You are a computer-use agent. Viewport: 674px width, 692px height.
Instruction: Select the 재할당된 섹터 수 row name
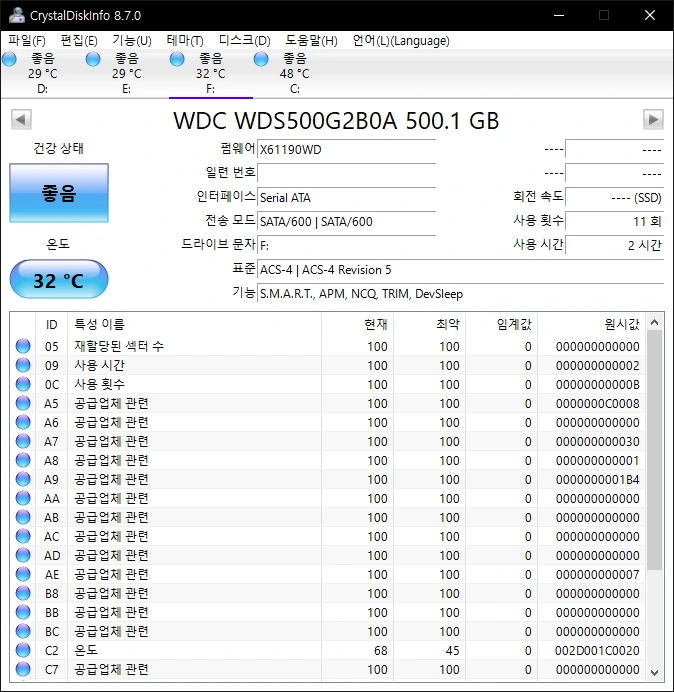(119, 346)
